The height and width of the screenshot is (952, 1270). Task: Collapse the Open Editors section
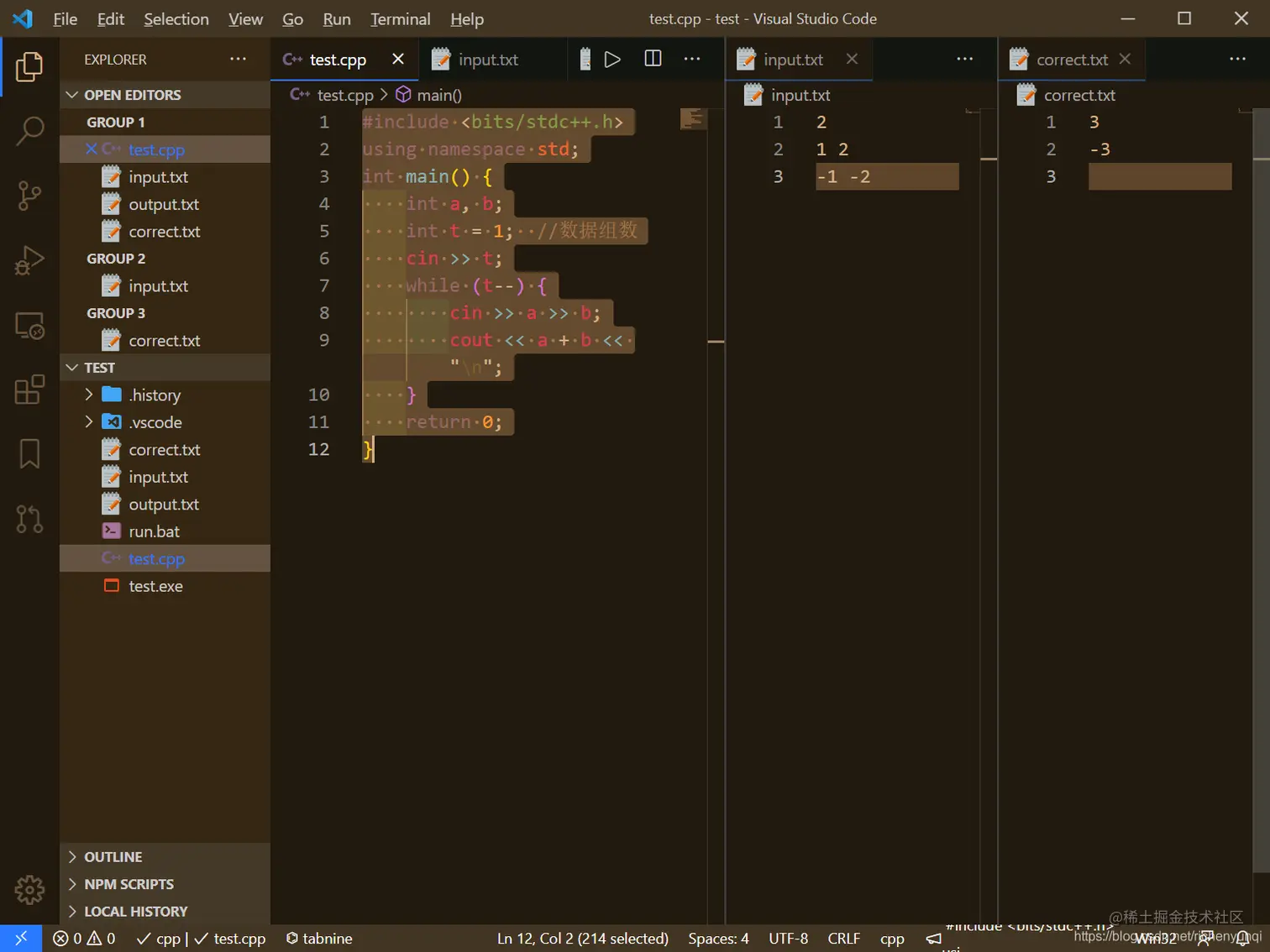pyautogui.click(x=165, y=95)
